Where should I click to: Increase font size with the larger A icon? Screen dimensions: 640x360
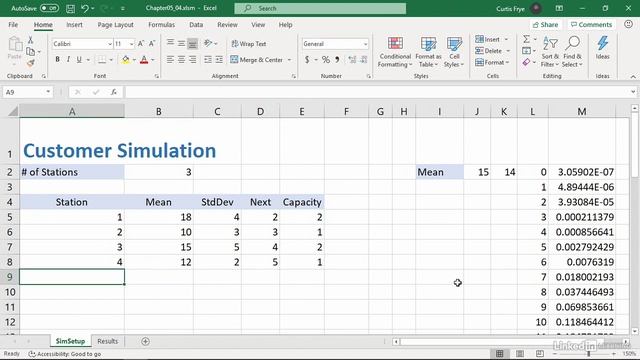click(141, 44)
